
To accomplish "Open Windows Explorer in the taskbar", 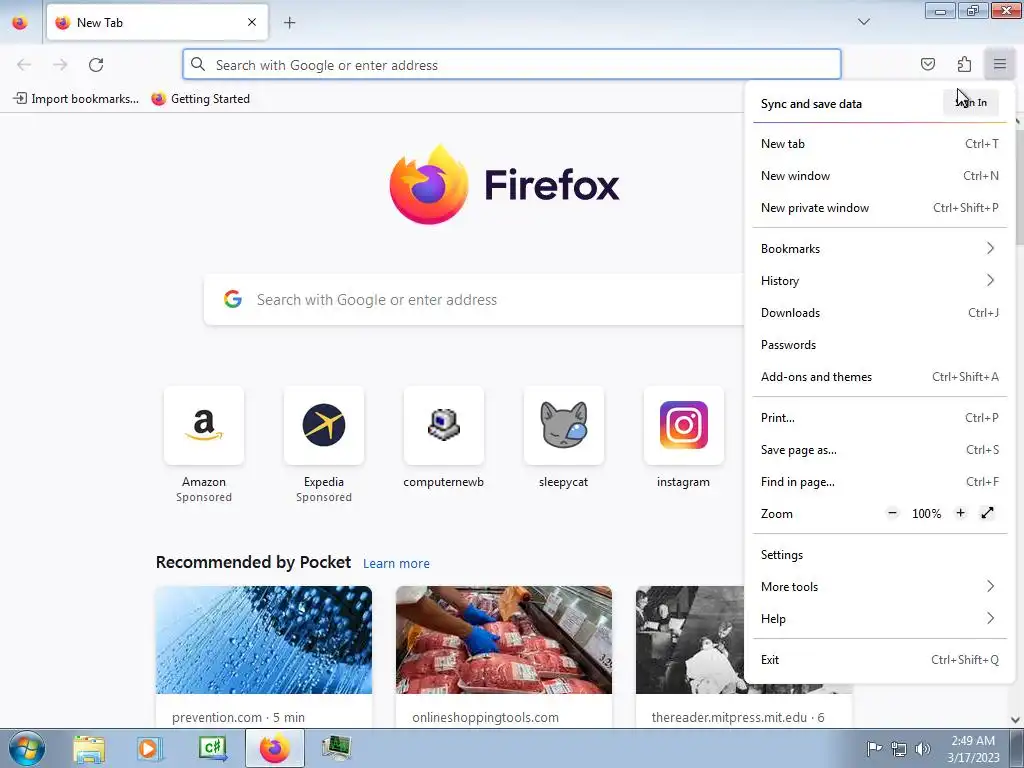I will click(89, 749).
